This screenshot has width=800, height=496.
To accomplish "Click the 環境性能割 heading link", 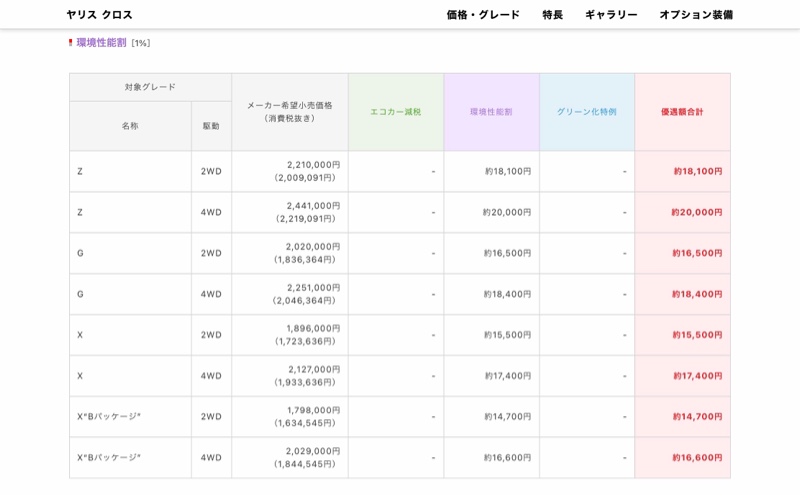I will point(102,43).
